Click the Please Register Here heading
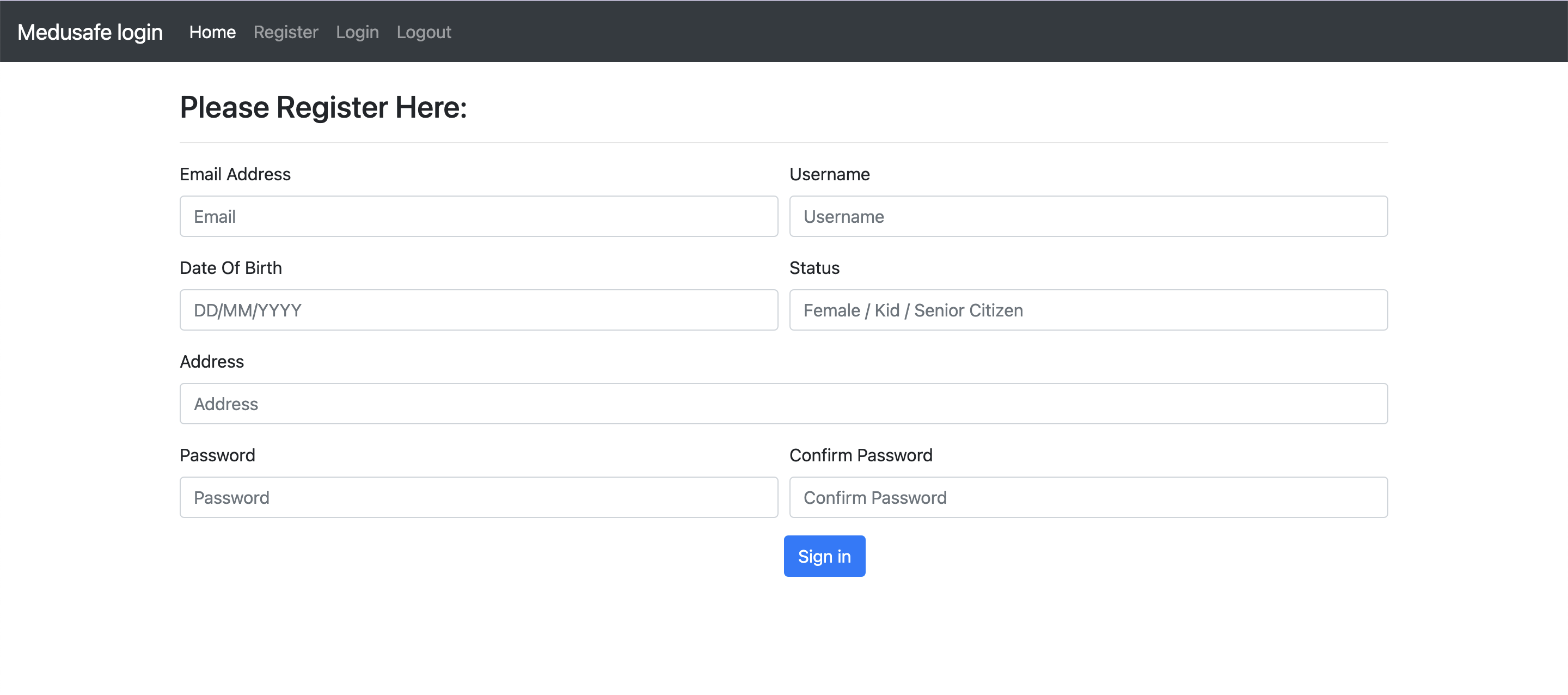The height and width of the screenshot is (695, 1568). 323,107
